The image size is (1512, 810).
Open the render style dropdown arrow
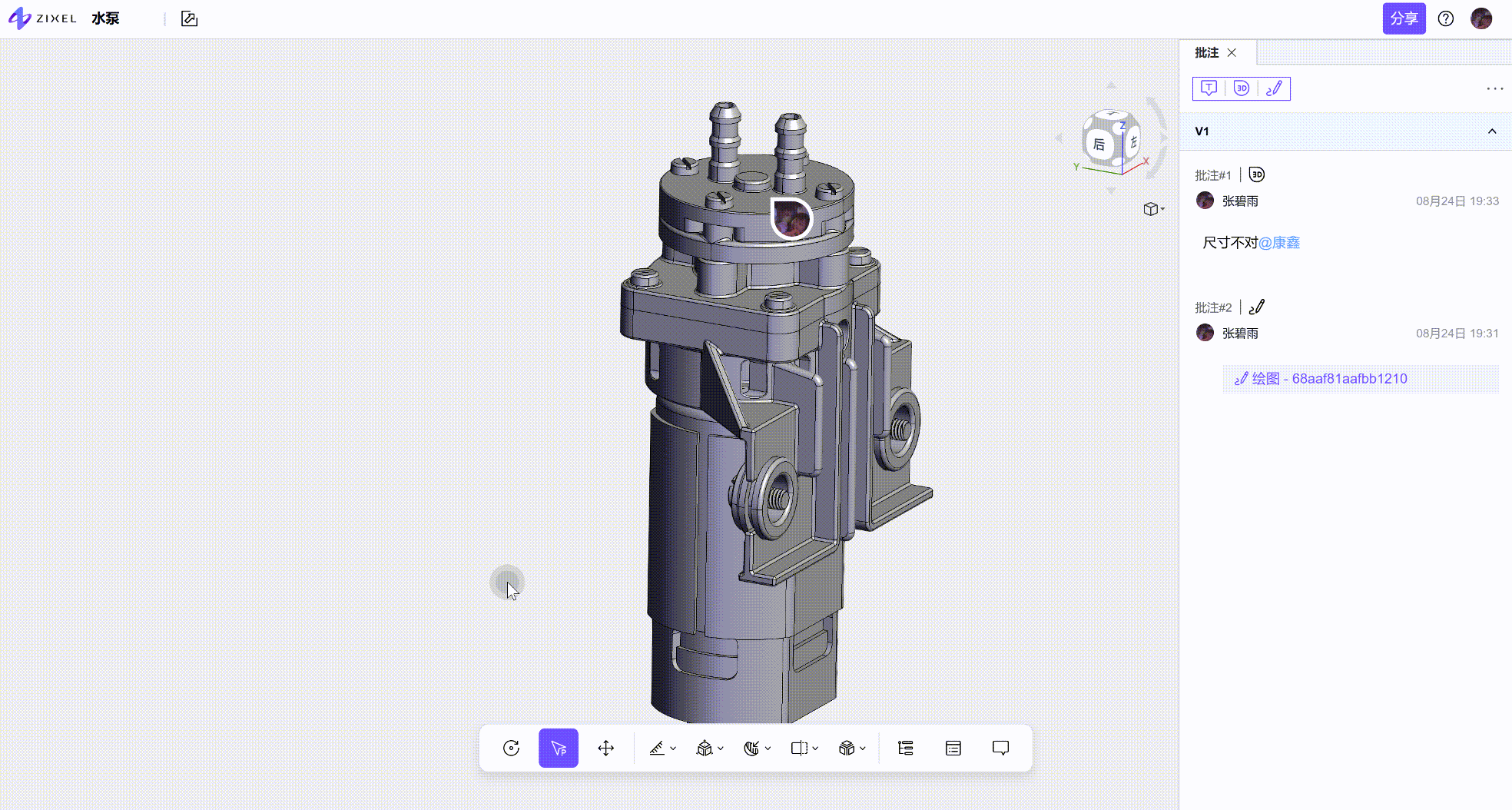[x=768, y=748]
